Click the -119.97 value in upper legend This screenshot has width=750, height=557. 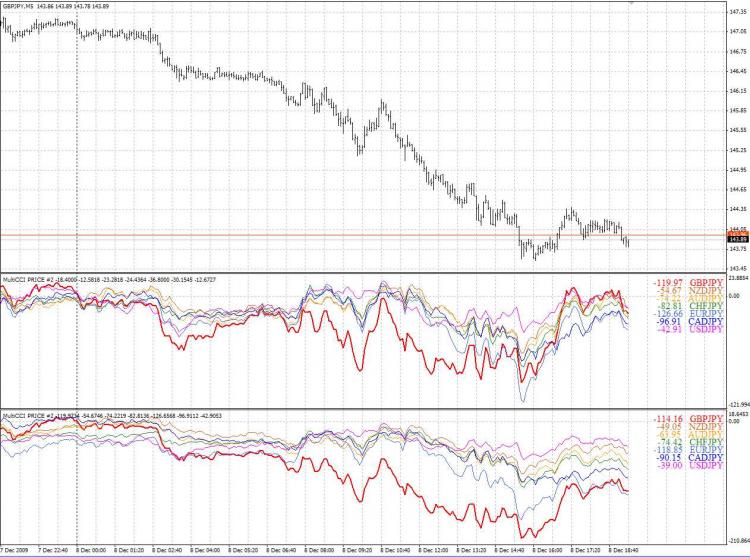coord(667,284)
